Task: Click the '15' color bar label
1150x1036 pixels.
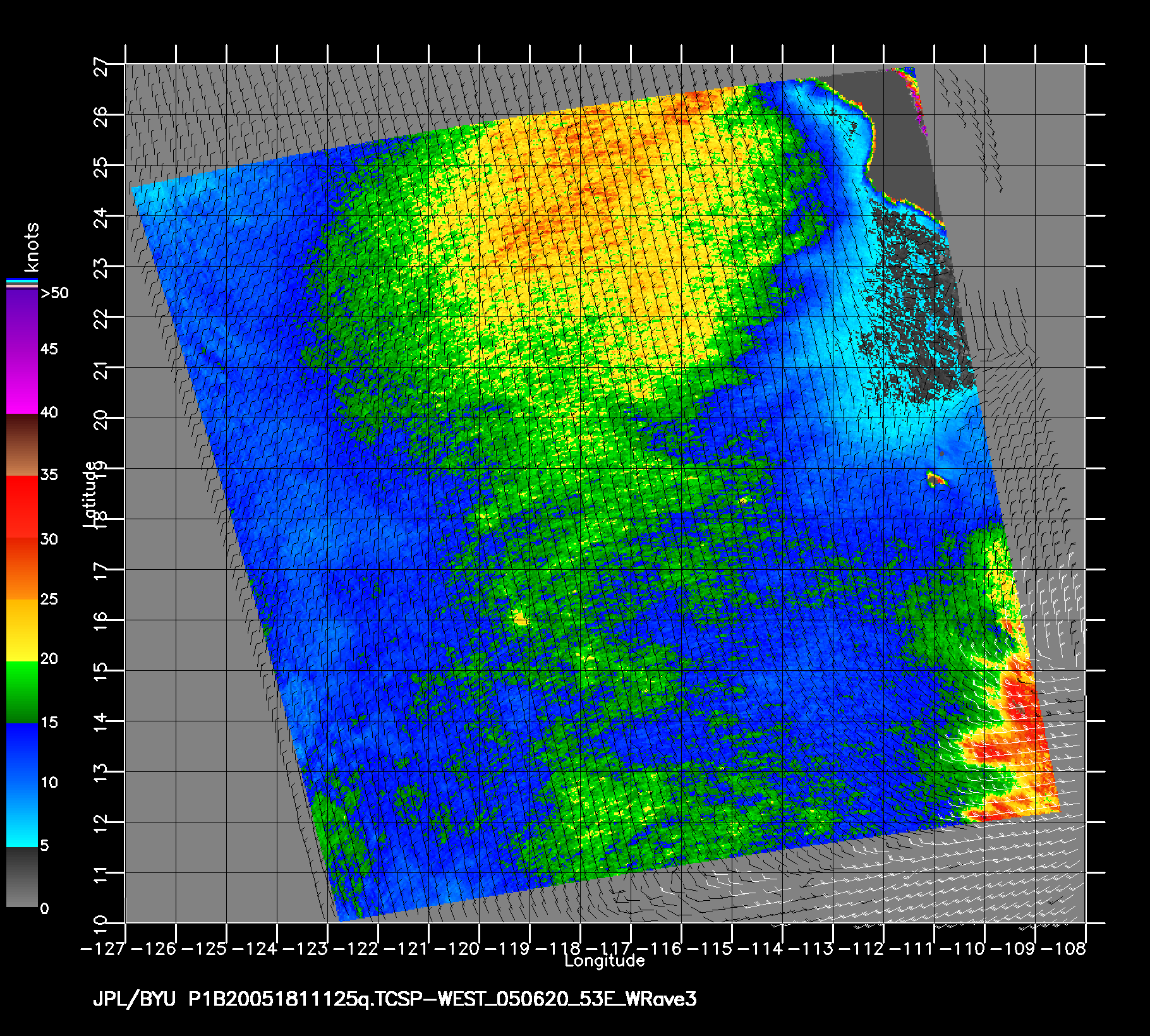Action: [49, 723]
